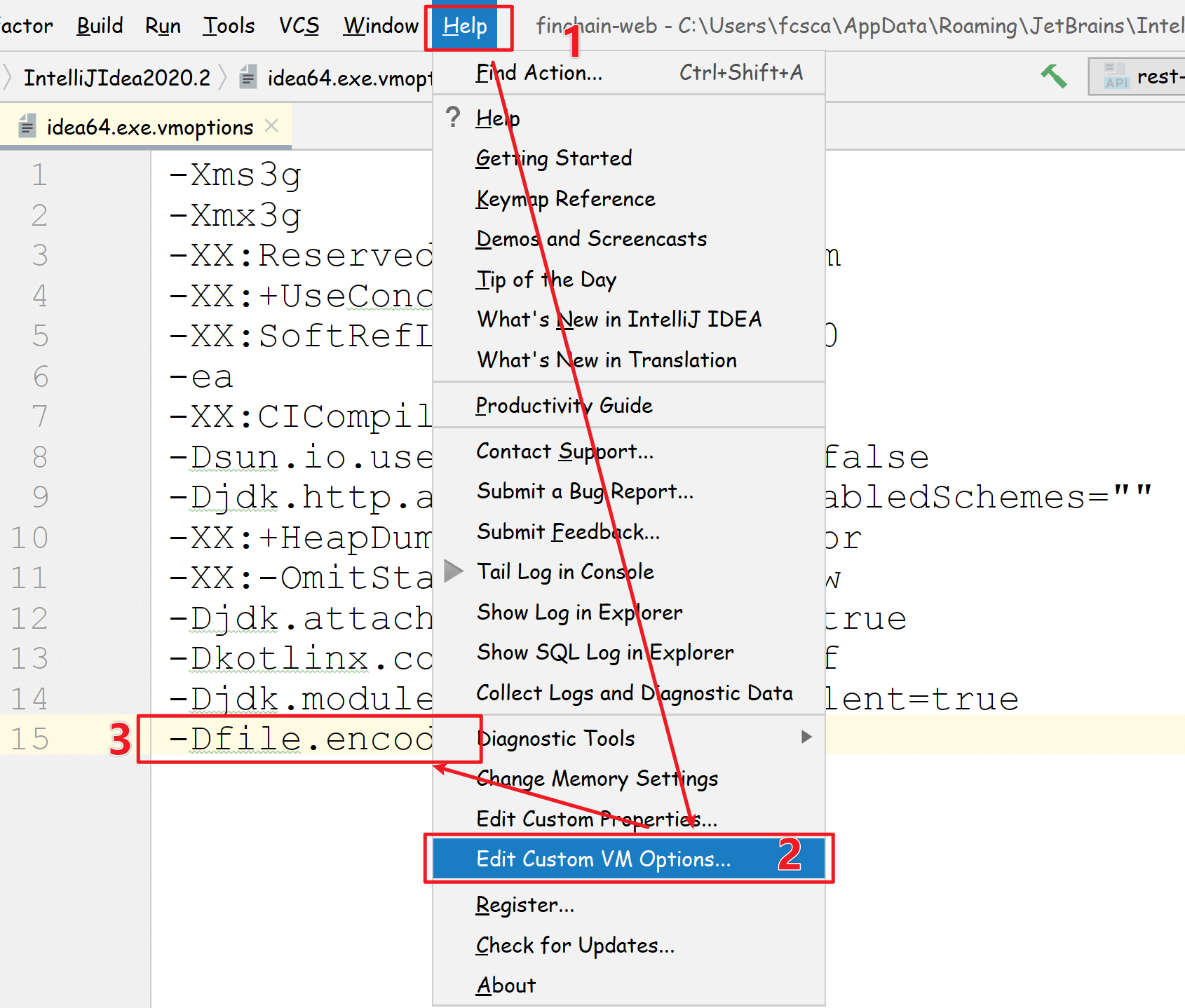Open the run configuration selector with API icon
The width and height of the screenshot is (1185, 1008).
(1137, 76)
